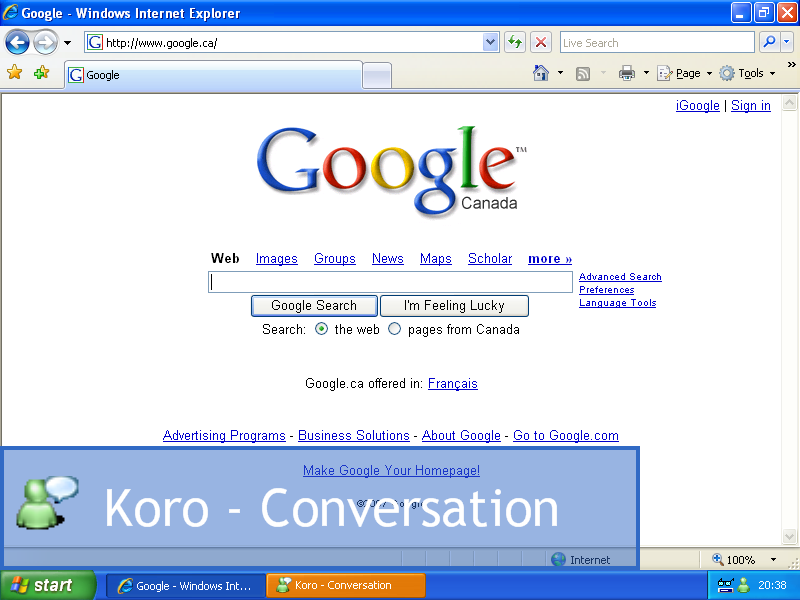Select 'pages from Canada' radio button
Screen dimensions: 800x600
tap(394, 329)
